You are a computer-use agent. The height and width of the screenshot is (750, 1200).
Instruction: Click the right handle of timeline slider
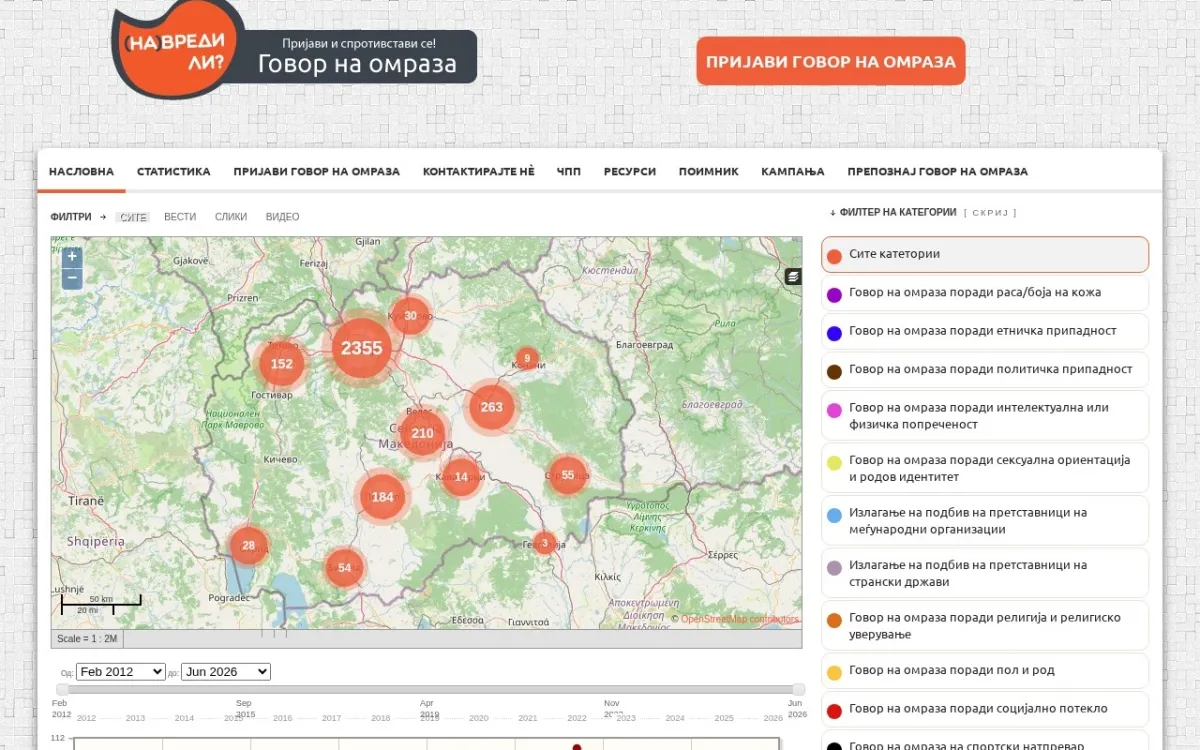click(x=798, y=689)
